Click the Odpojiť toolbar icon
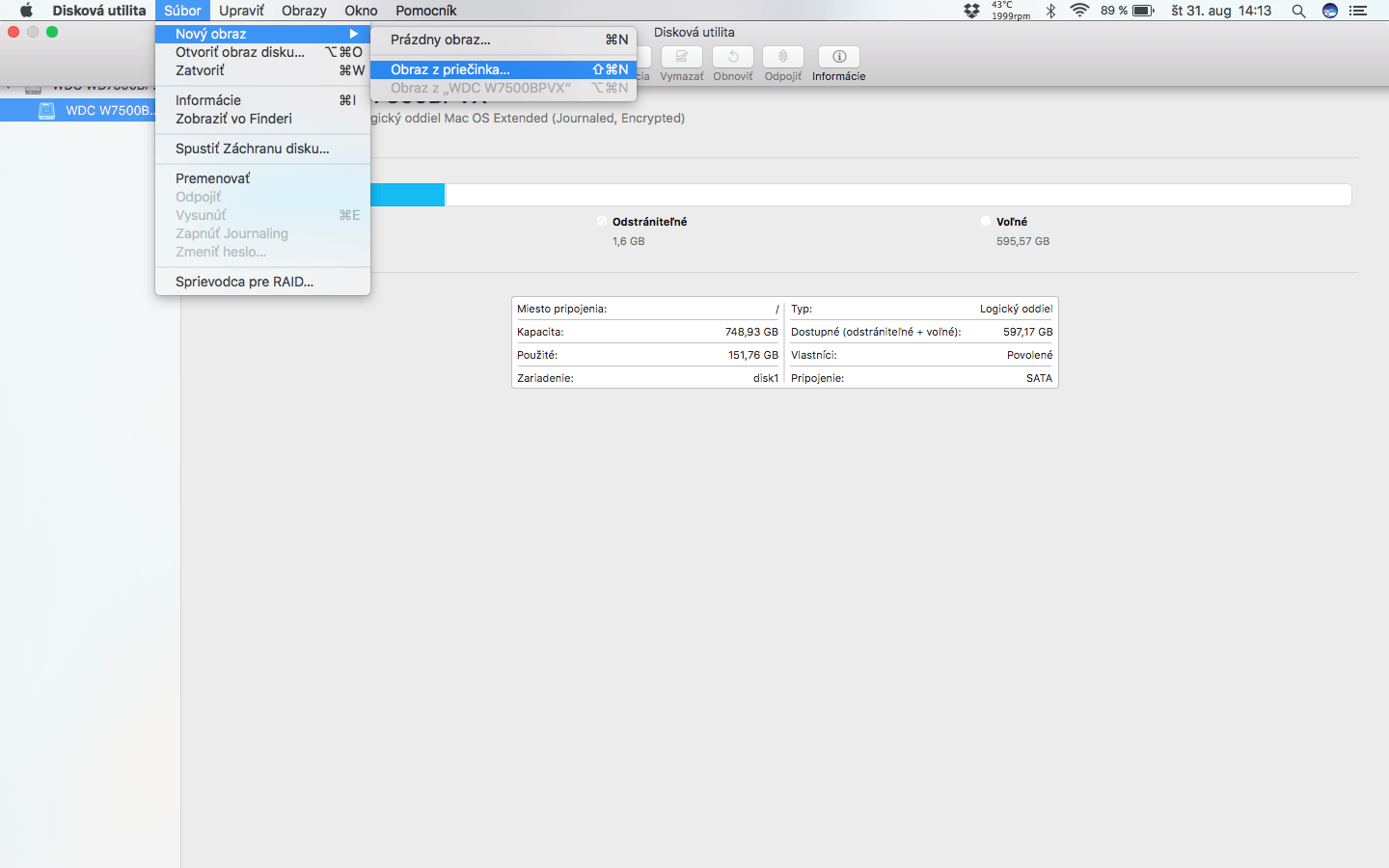Image resolution: width=1389 pixels, height=868 pixels. [x=783, y=57]
